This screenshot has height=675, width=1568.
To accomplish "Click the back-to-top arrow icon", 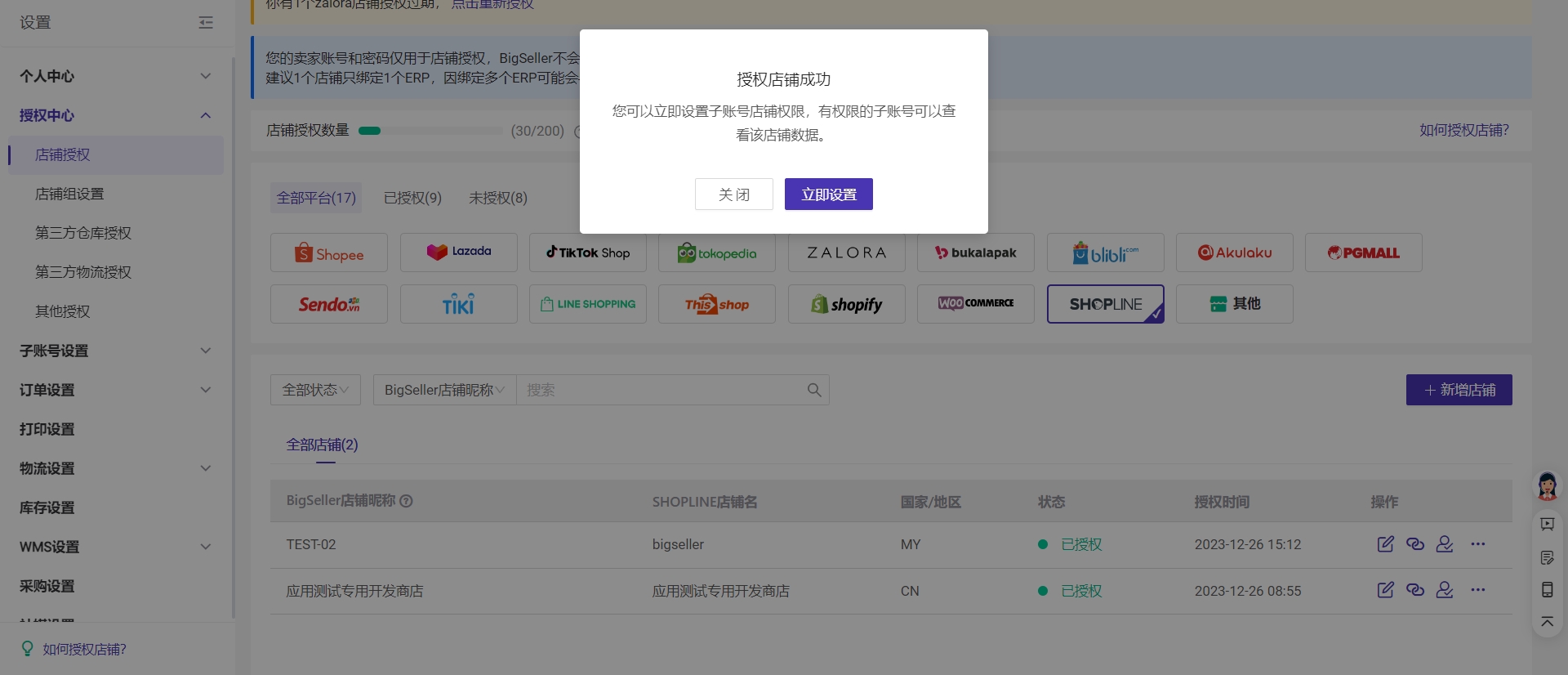I will (1548, 622).
